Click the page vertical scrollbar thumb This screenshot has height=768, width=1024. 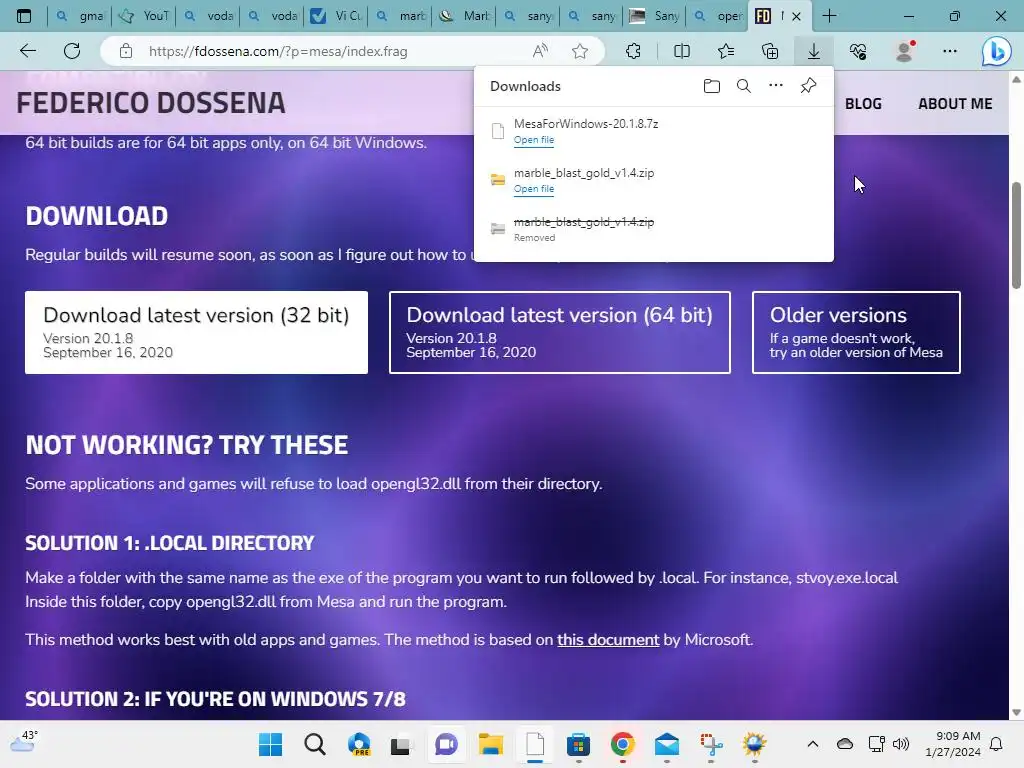1016,235
